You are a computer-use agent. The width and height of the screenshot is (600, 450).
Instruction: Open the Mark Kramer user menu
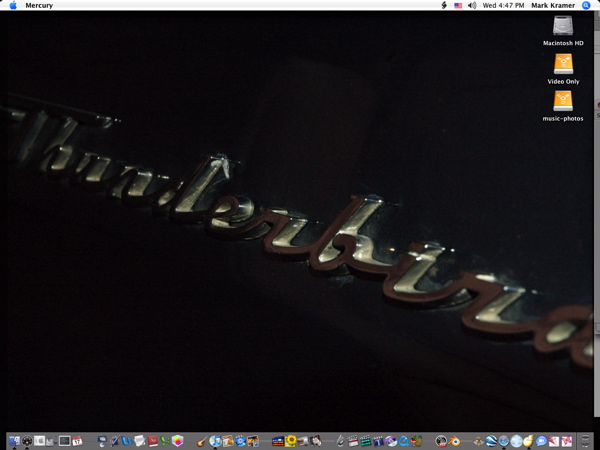[x=553, y=5]
